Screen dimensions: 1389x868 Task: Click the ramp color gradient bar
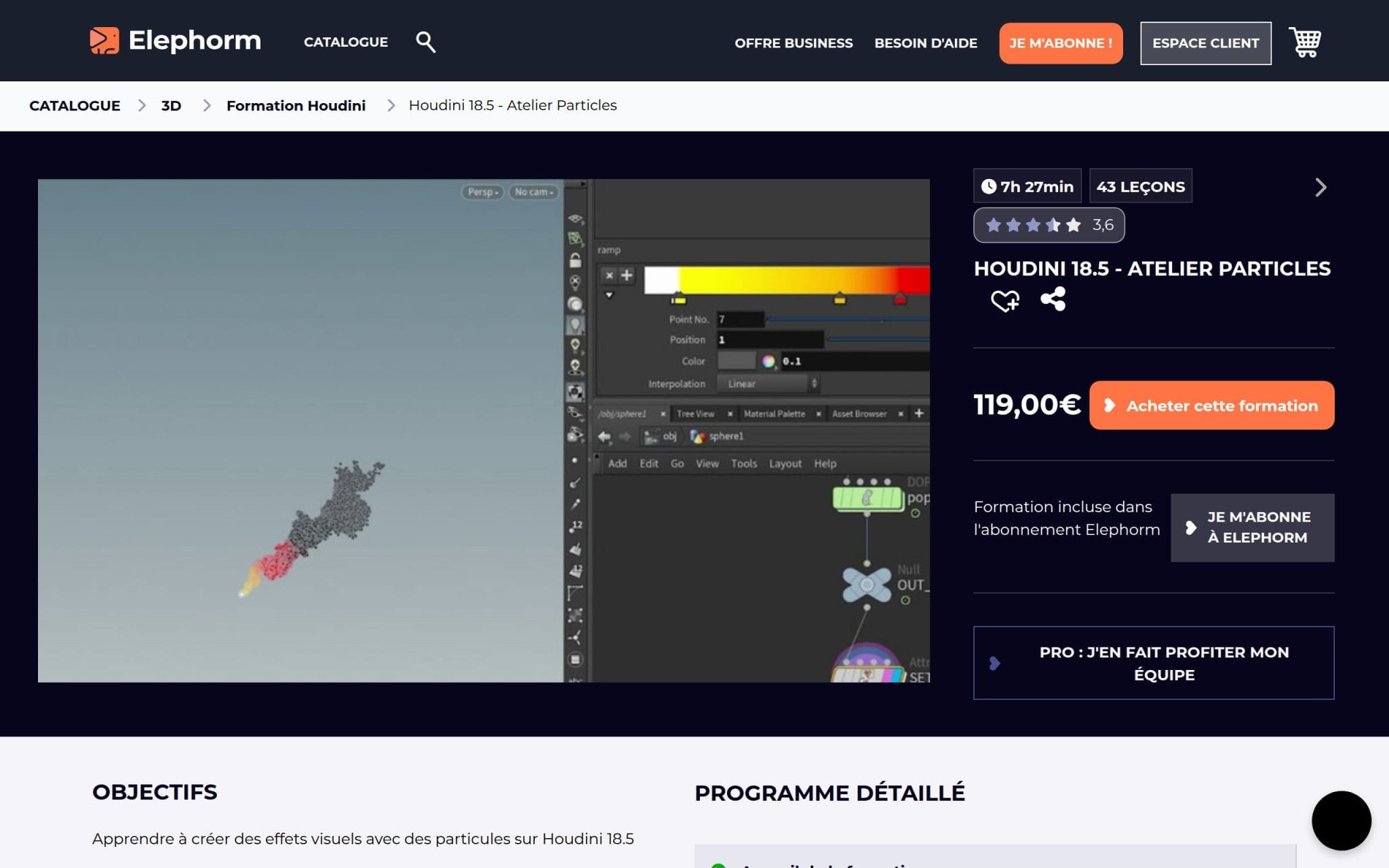(787, 280)
